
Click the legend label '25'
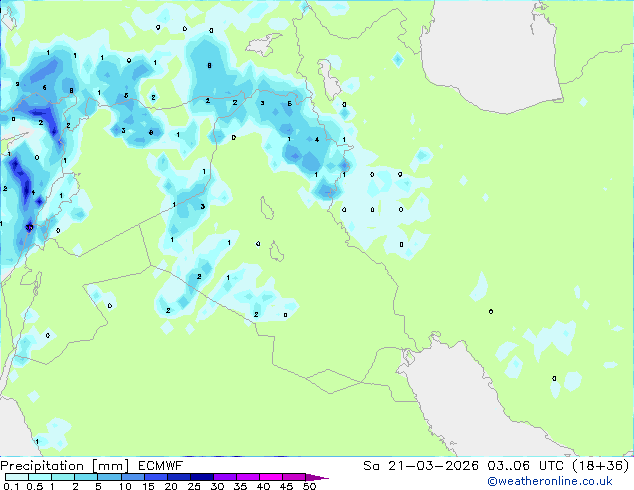click(x=194, y=486)
